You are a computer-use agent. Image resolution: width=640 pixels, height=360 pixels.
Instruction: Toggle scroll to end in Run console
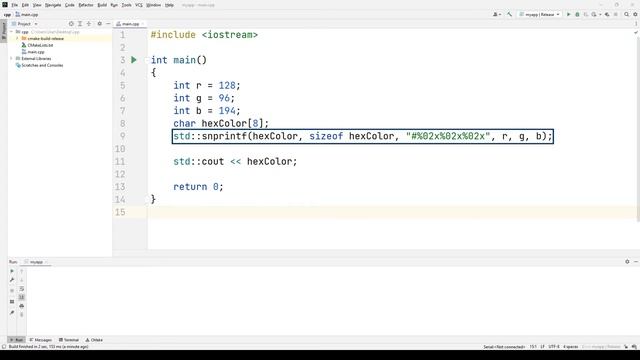(22, 297)
